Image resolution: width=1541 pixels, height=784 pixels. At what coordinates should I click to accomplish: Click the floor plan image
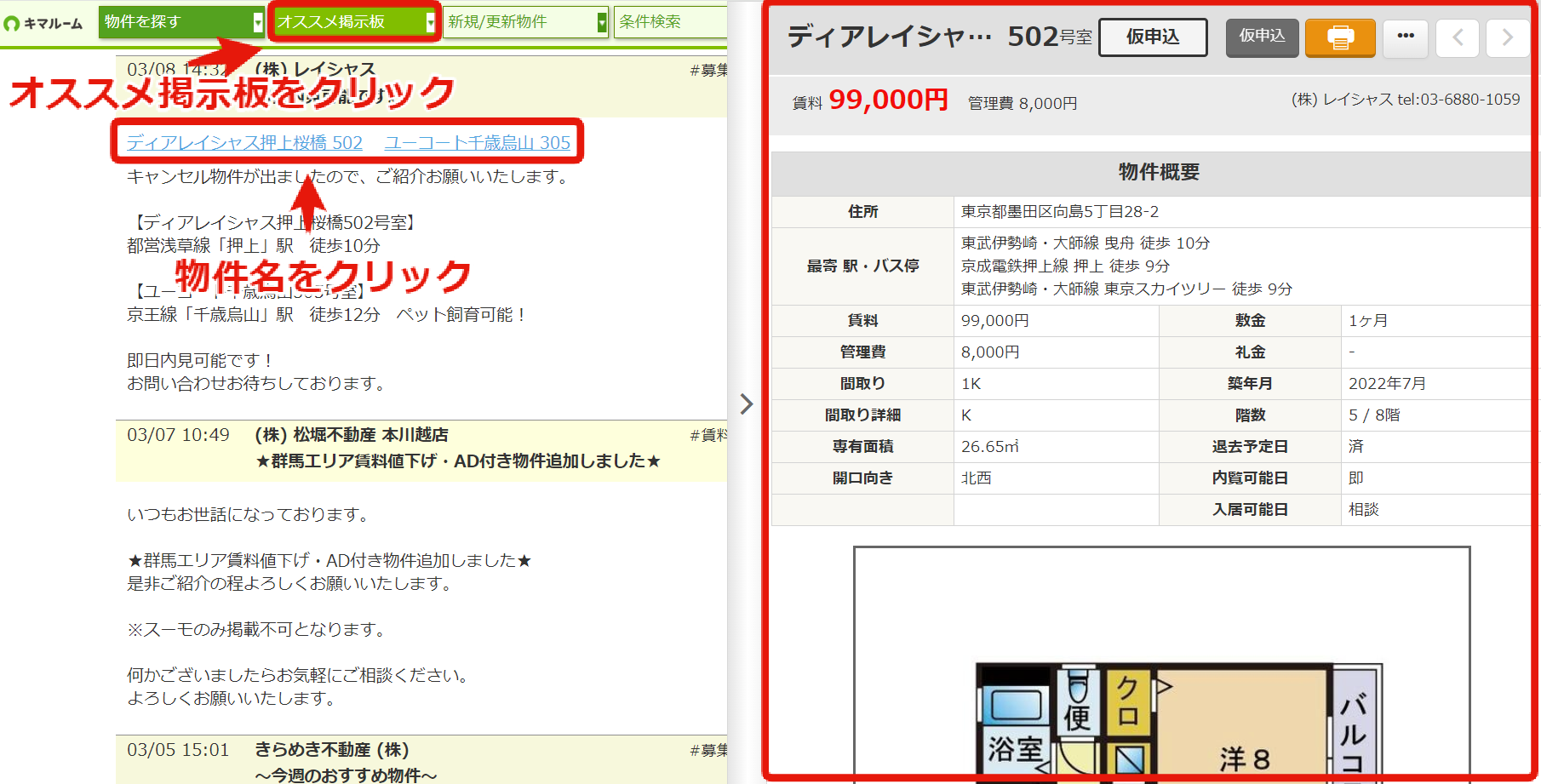tap(1161, 664)
